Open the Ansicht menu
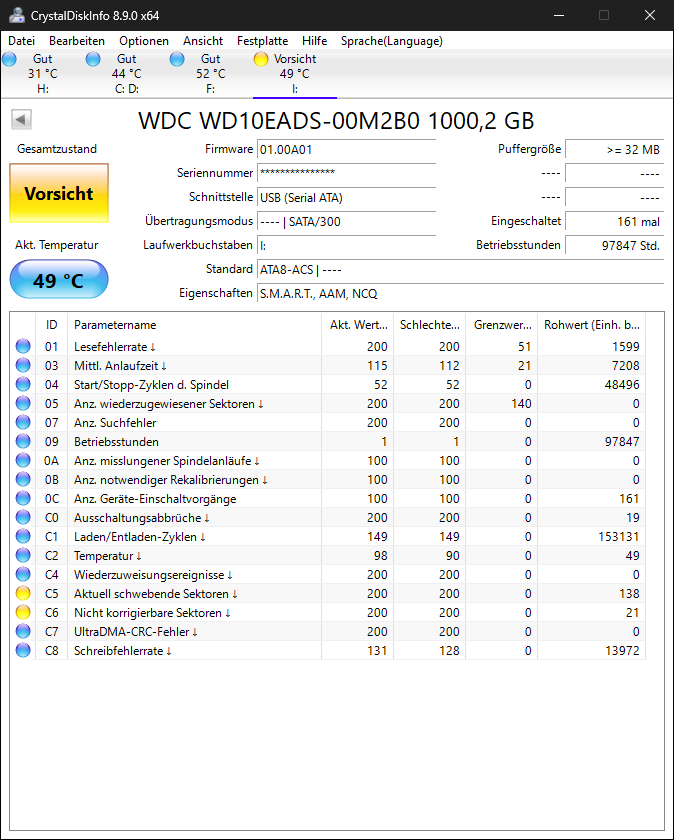The image size is (674, 840). coord(203,41)
